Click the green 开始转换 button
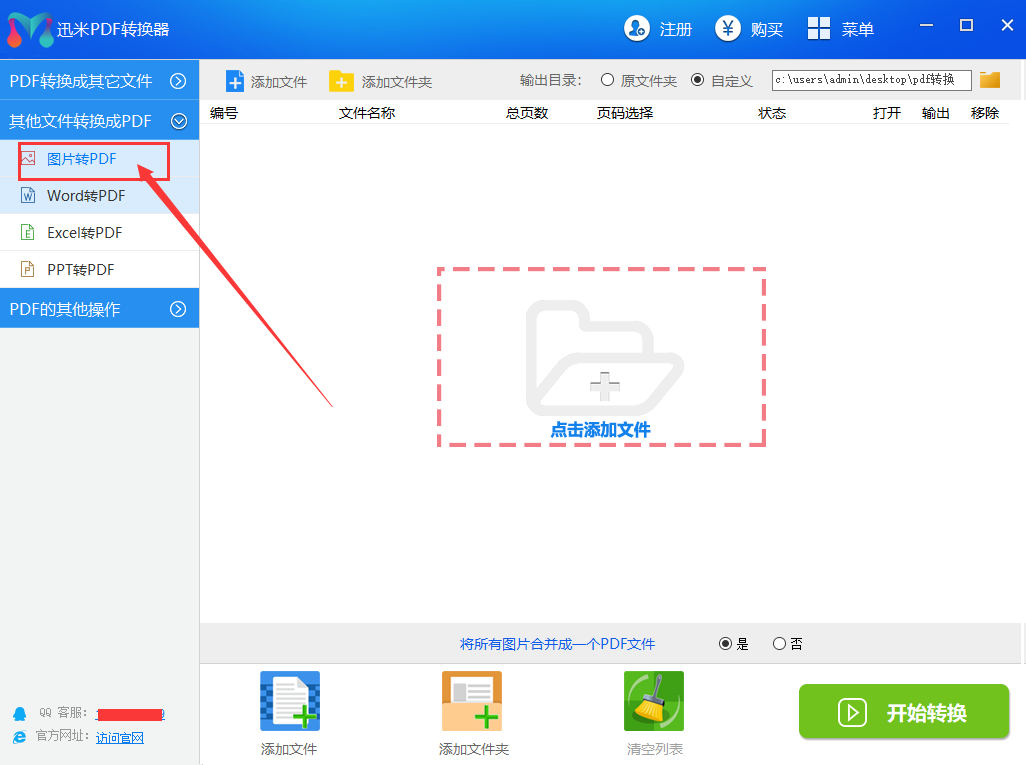 904,712
